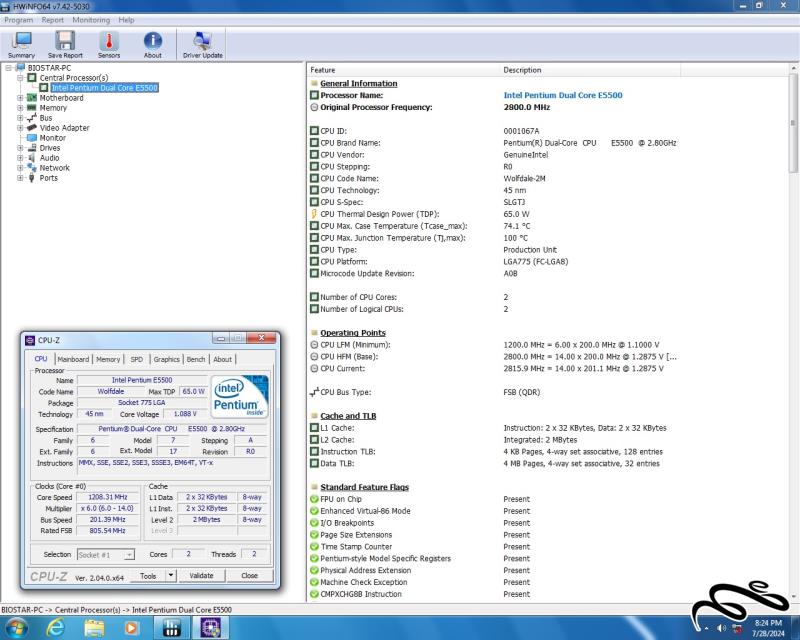Image resolution: width=800 pixels, height=640 pixels.
Task: Open the CPU-Z Tools dropdown arrow
Action: (171, 576)
